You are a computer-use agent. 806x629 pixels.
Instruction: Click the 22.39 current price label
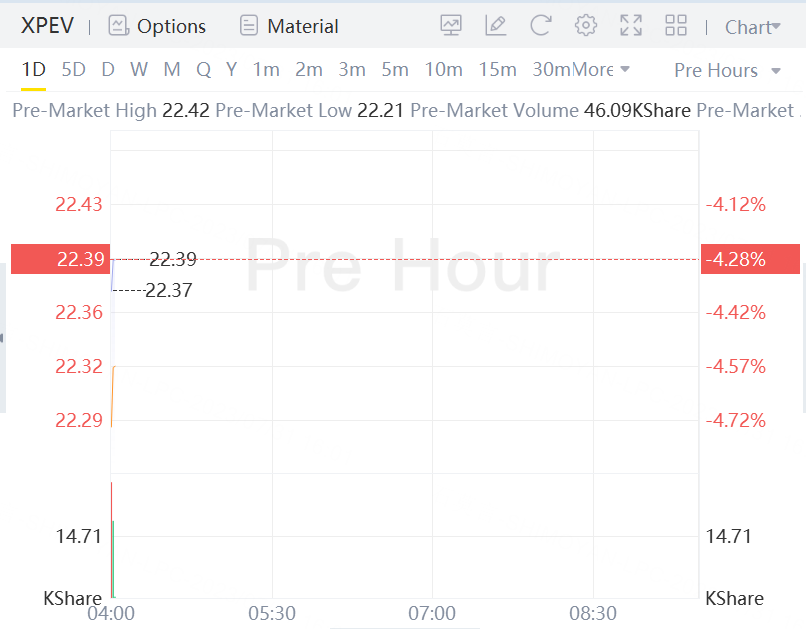58,259
